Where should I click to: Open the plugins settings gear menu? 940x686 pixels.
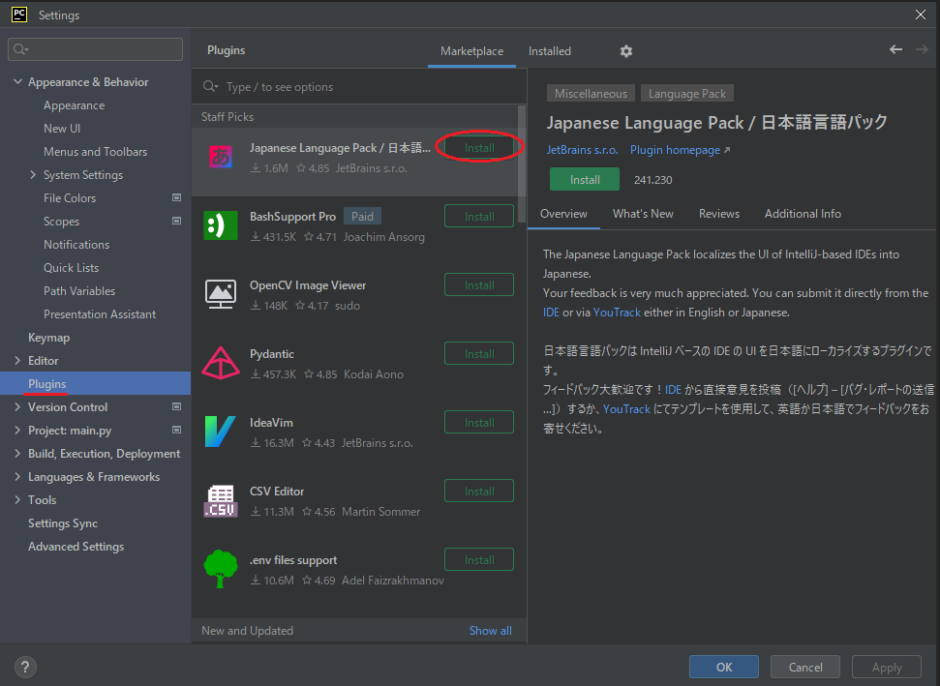point(627,51)
